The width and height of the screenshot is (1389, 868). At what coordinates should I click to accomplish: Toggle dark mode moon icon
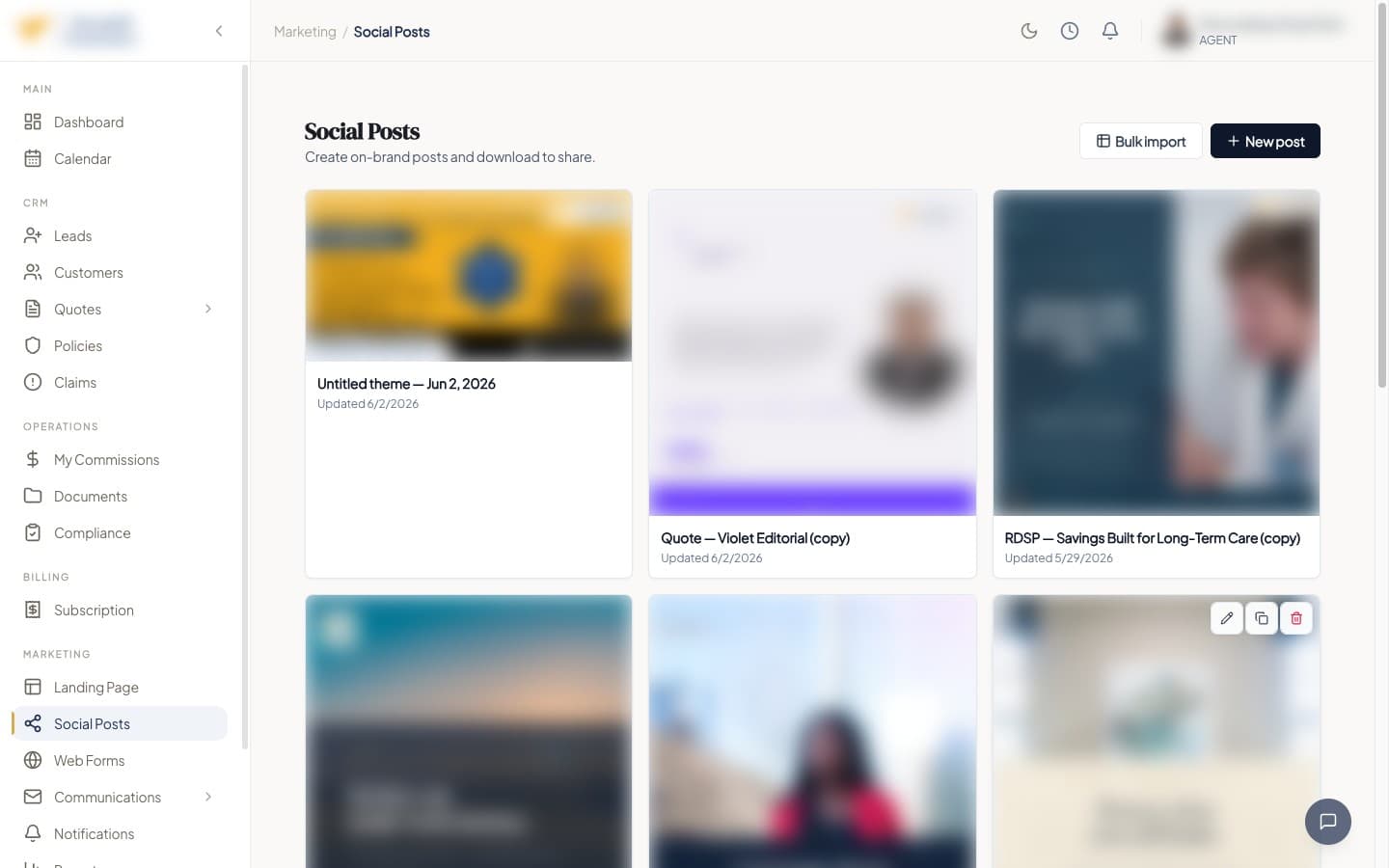point(1029,31)
